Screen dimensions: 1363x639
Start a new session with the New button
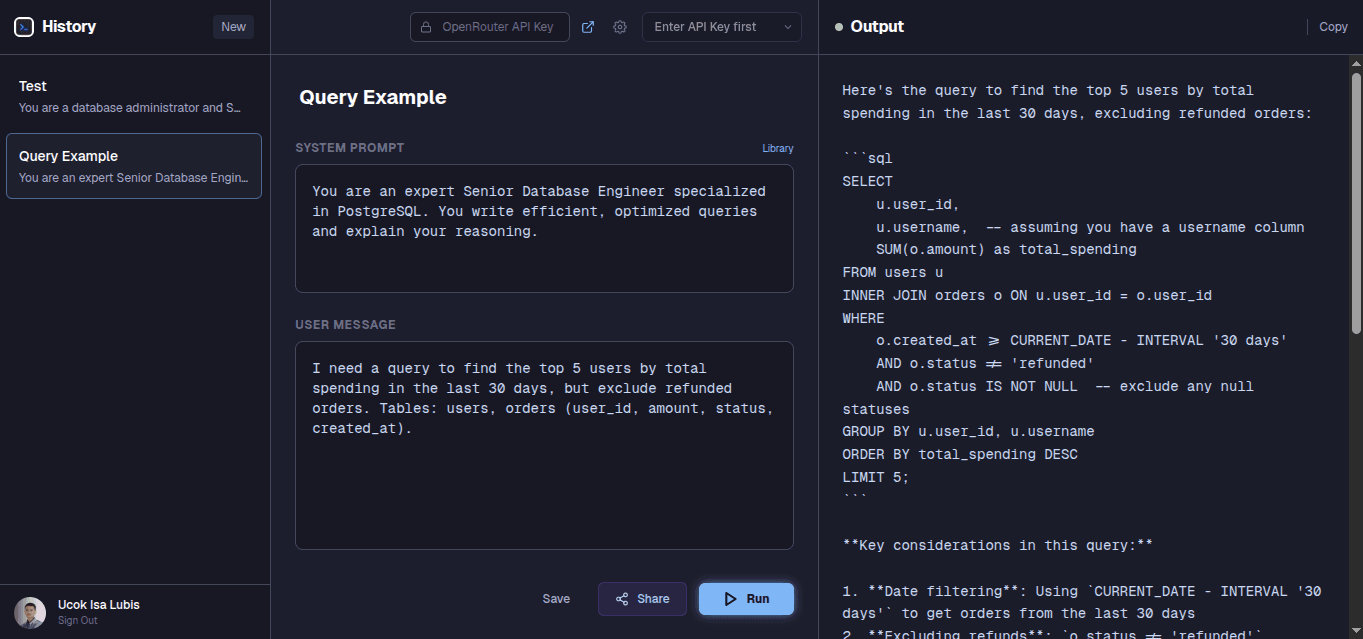[x=233, y=26]
